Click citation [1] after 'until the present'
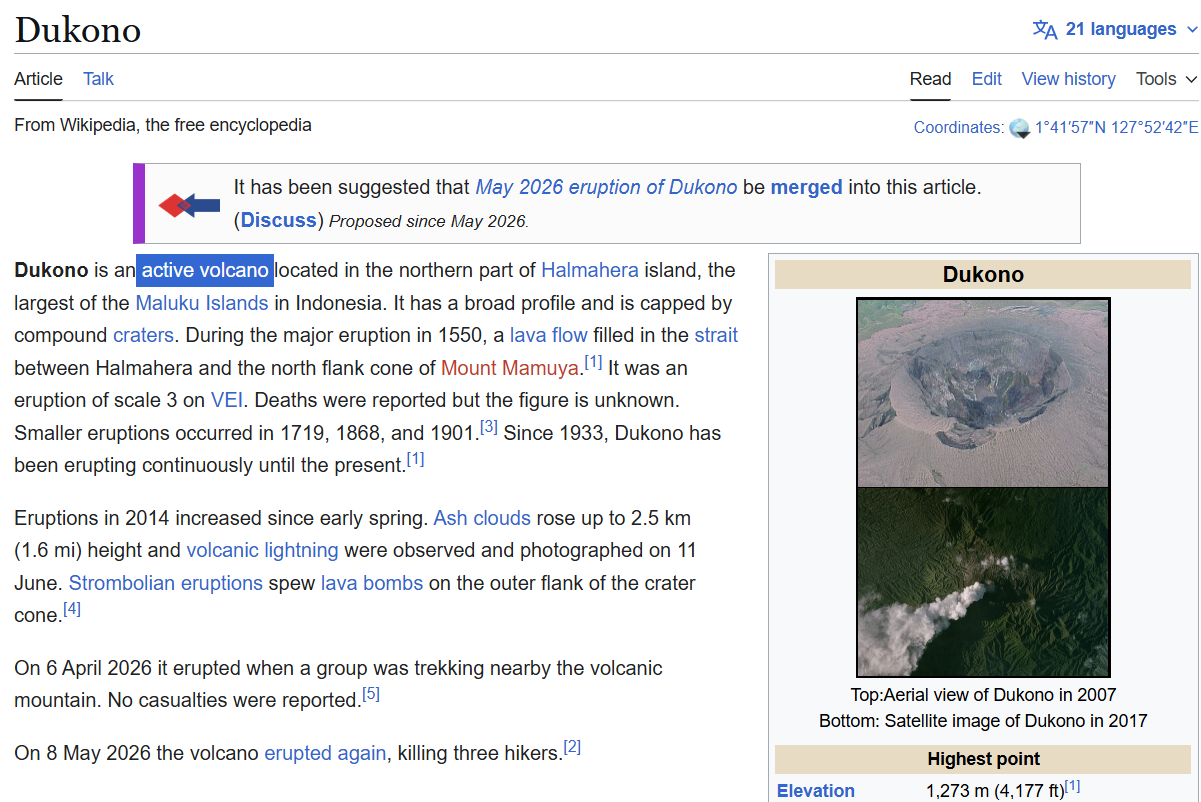This screenshot has height=802, width=1201. (x=415, y=459)
